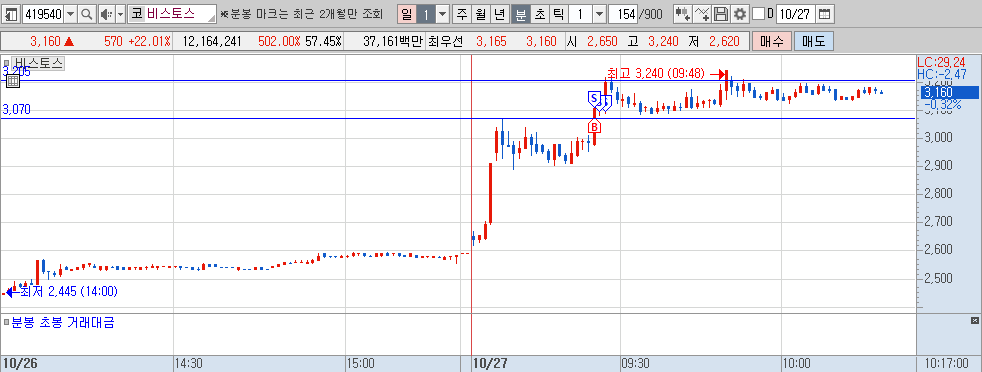
Task: Open stock search with the magnifier icon
Action: [86, 13]
